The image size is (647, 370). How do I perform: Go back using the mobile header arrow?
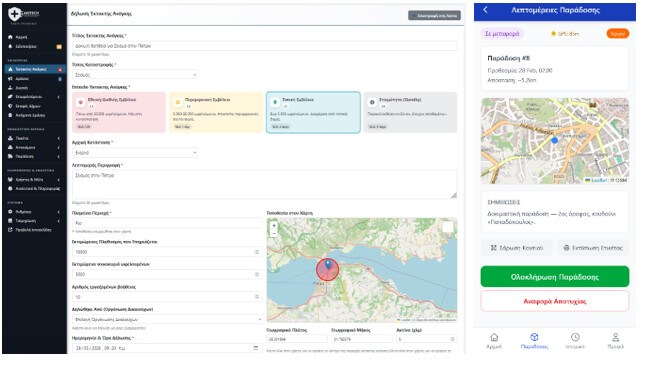pyautogui.click(x=485, y=10)
